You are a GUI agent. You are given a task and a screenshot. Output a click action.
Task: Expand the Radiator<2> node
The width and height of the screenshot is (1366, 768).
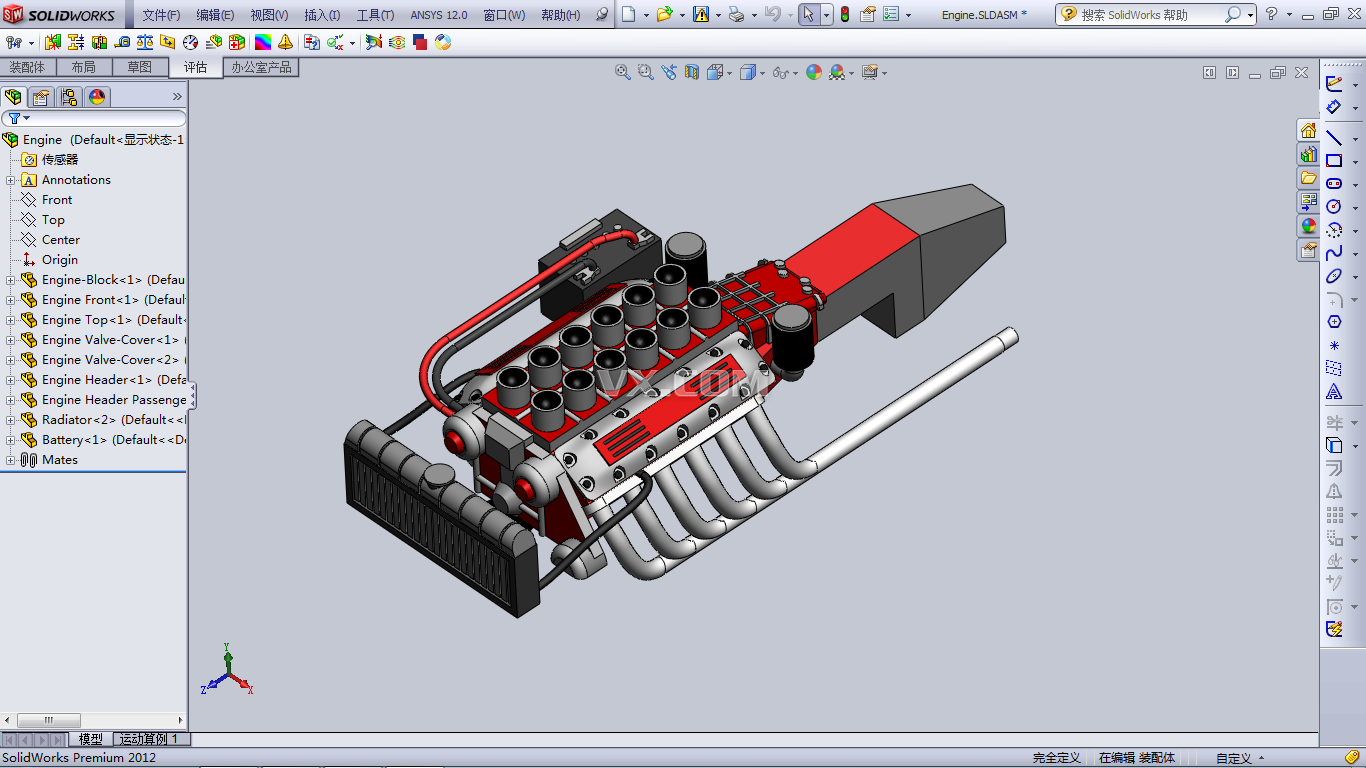[10, 420]
